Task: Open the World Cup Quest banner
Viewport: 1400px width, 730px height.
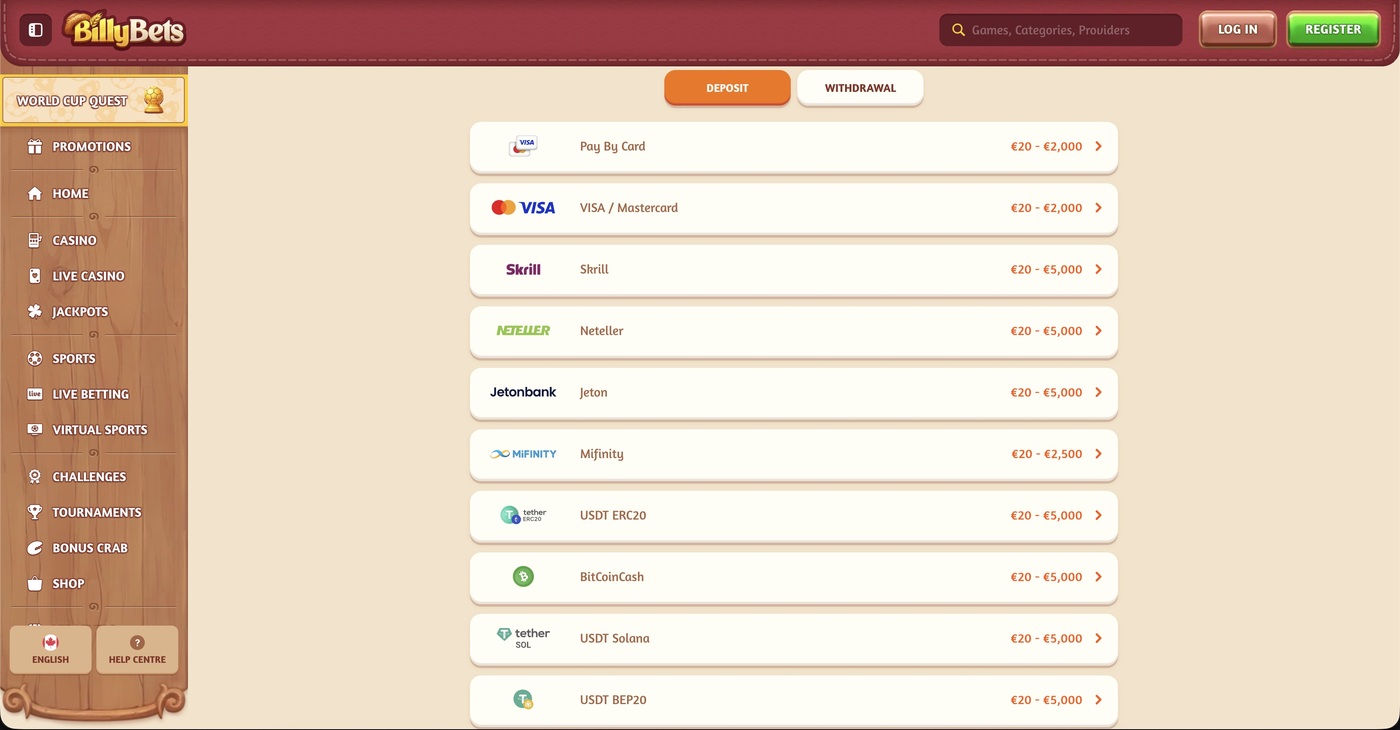Action: 94,100
